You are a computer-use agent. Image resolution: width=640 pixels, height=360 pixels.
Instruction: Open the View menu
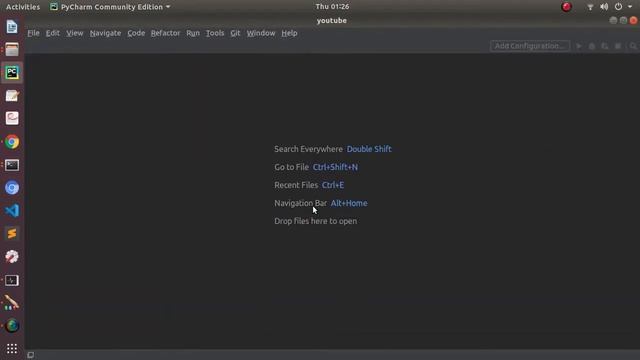(75, 33)
